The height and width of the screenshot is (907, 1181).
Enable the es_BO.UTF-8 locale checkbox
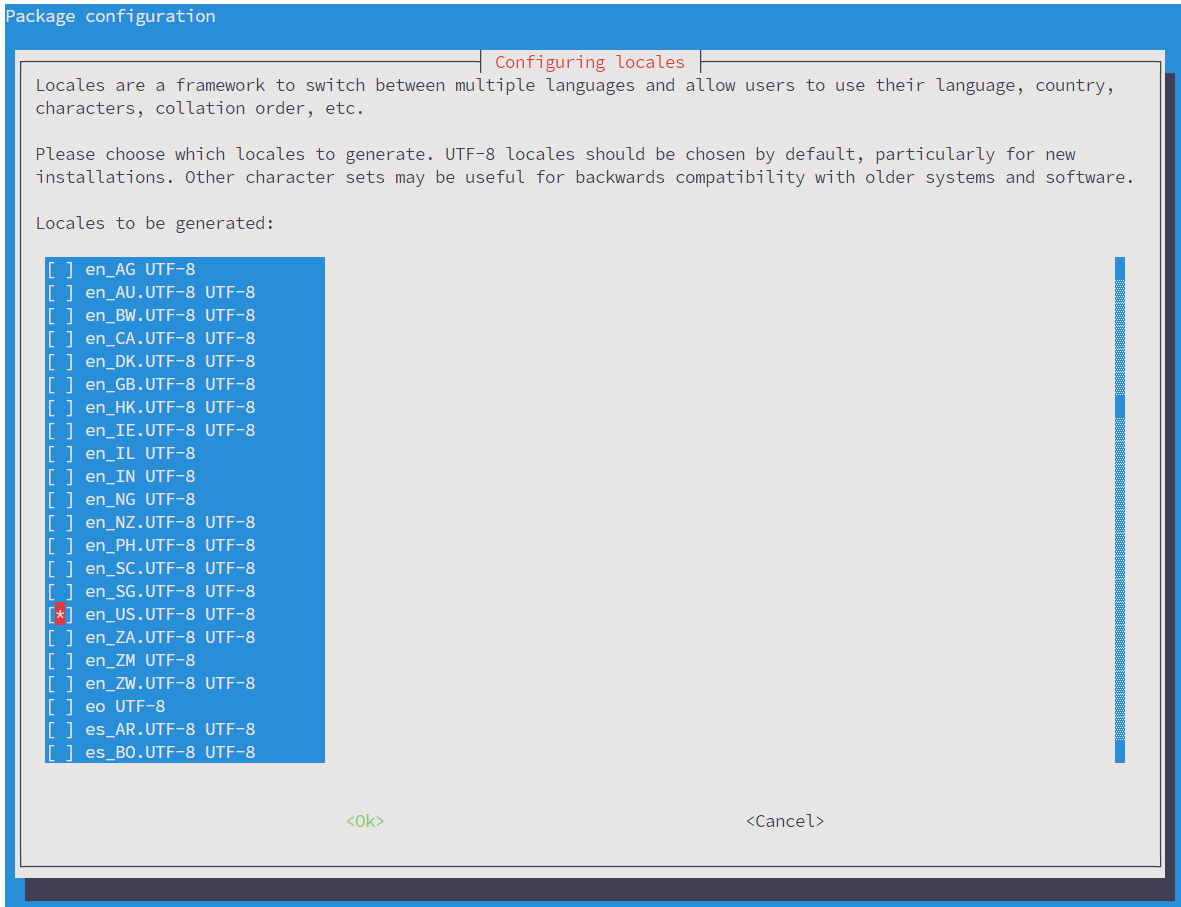point(60,752)
